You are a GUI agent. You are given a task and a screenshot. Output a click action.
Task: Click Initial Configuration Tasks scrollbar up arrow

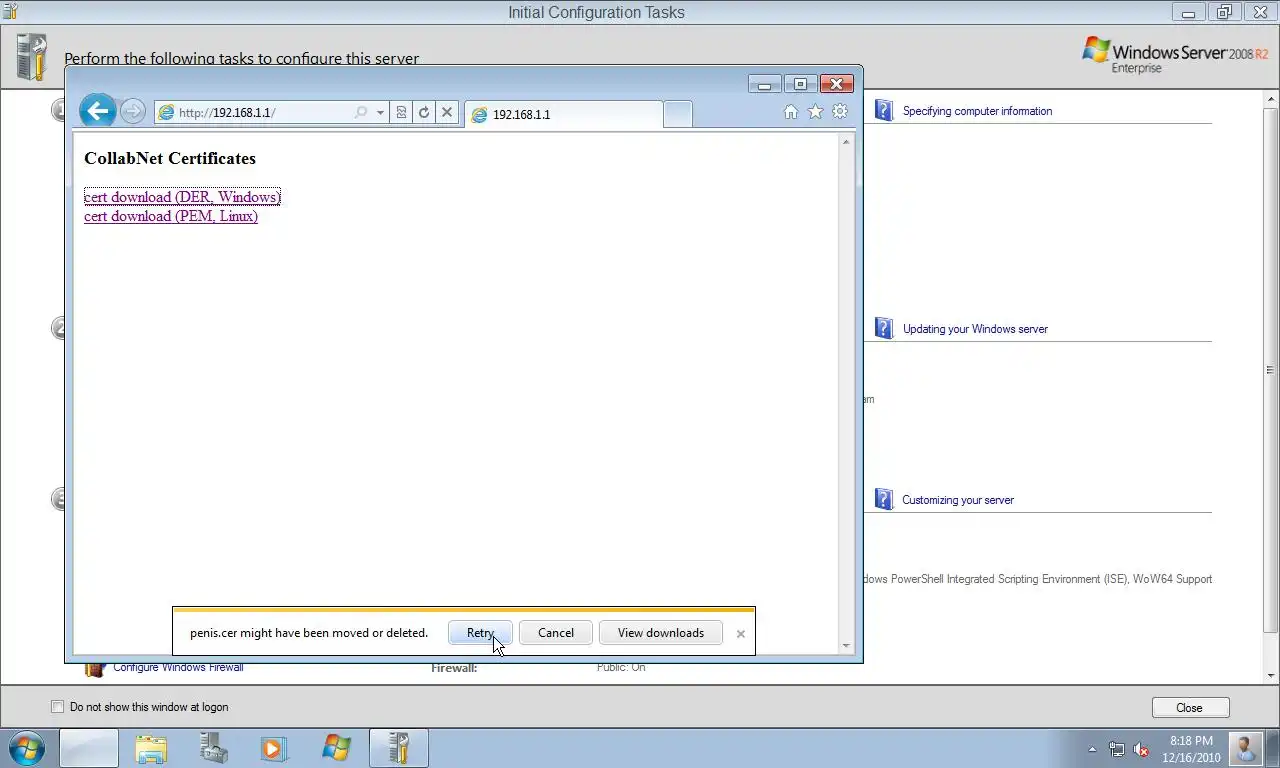coord(1271,100)
